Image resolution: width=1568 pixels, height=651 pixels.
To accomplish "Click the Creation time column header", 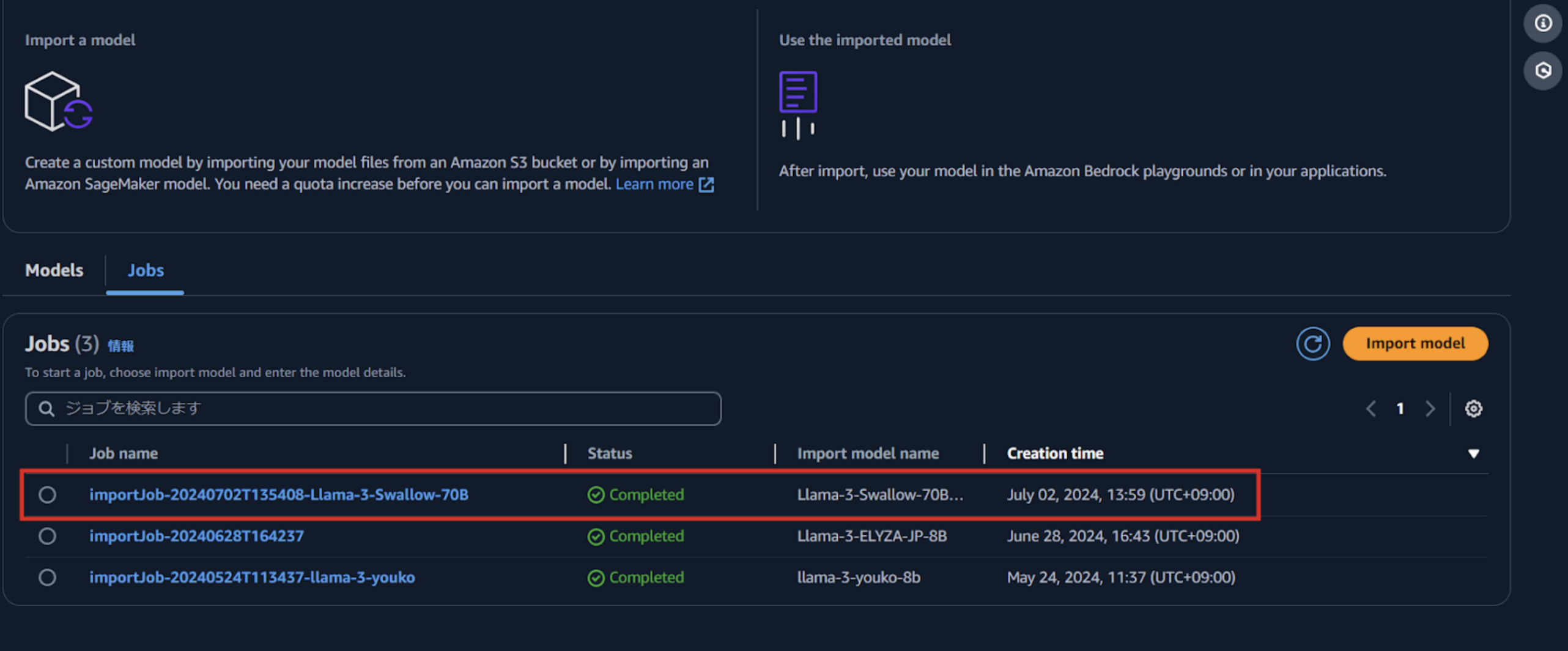I will 1055,453.
